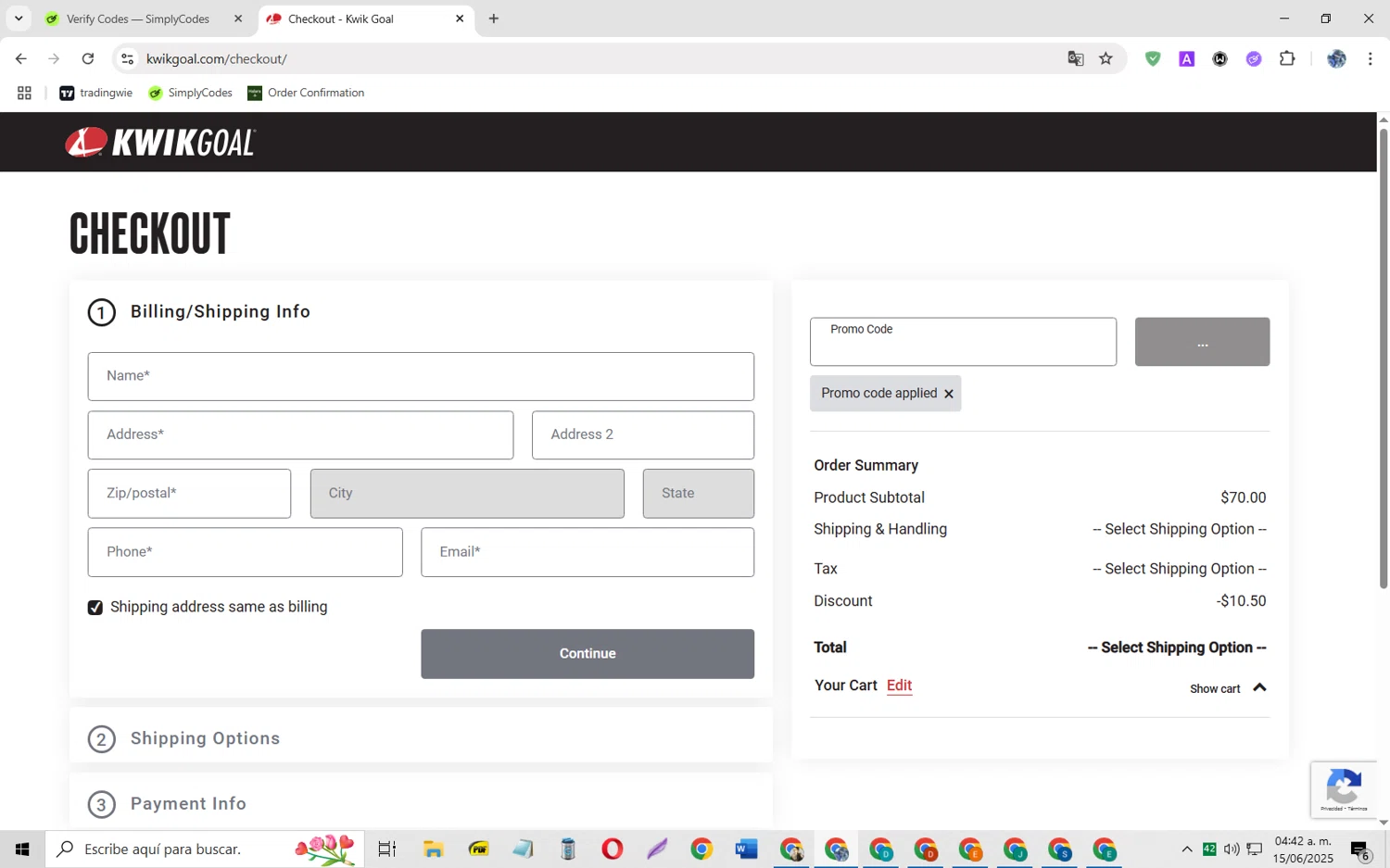The image size is (1390, 868).
Task: Open the purple A extension
Action: [1186, 58]
